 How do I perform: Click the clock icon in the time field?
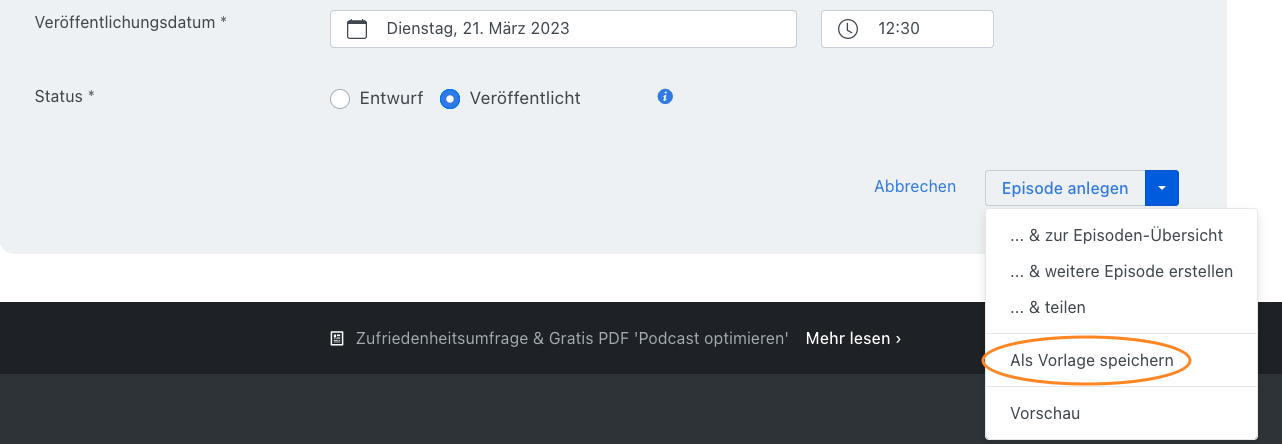pyautogui.click(x=848, y=29)
